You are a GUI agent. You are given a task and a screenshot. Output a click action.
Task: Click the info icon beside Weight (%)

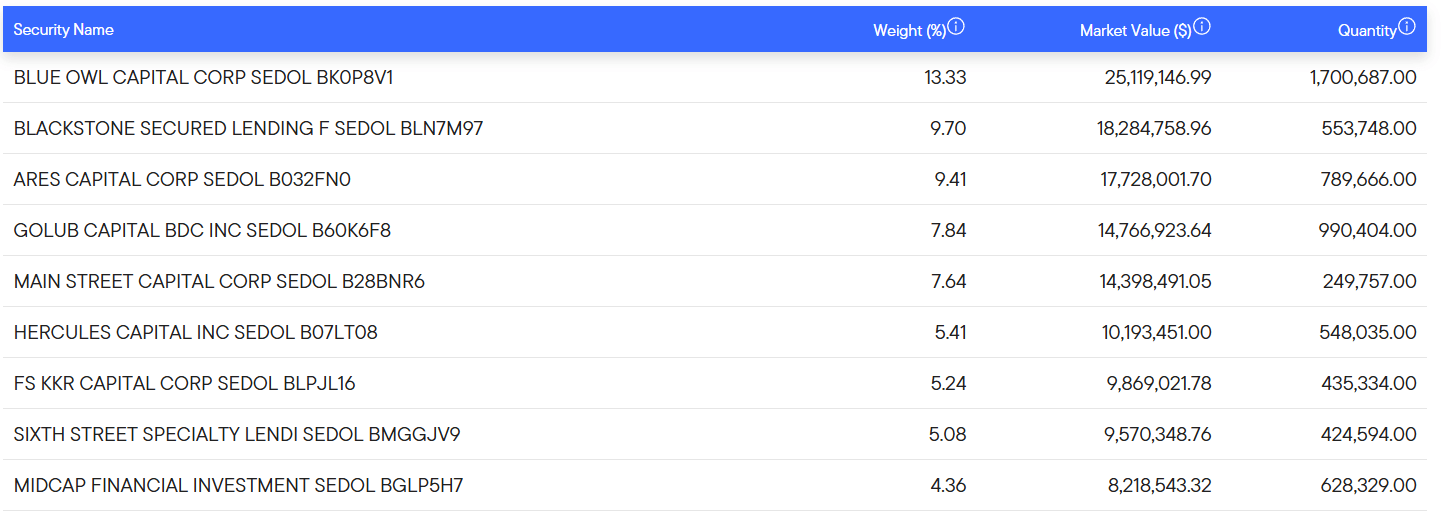point(956,27)
